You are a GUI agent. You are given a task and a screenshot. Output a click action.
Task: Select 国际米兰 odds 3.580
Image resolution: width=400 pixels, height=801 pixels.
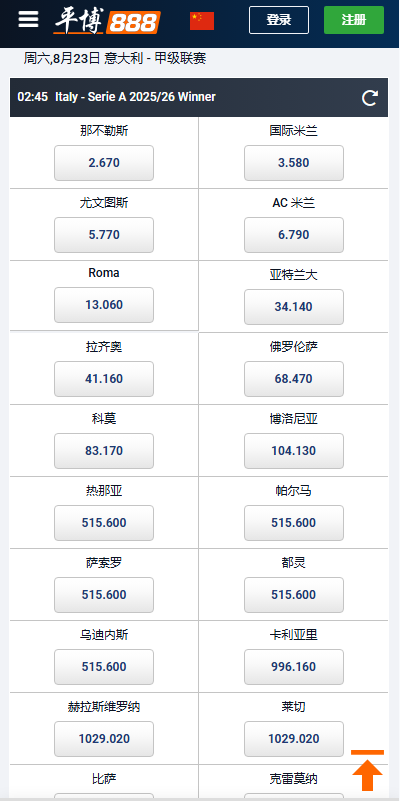tap(294, 163)
